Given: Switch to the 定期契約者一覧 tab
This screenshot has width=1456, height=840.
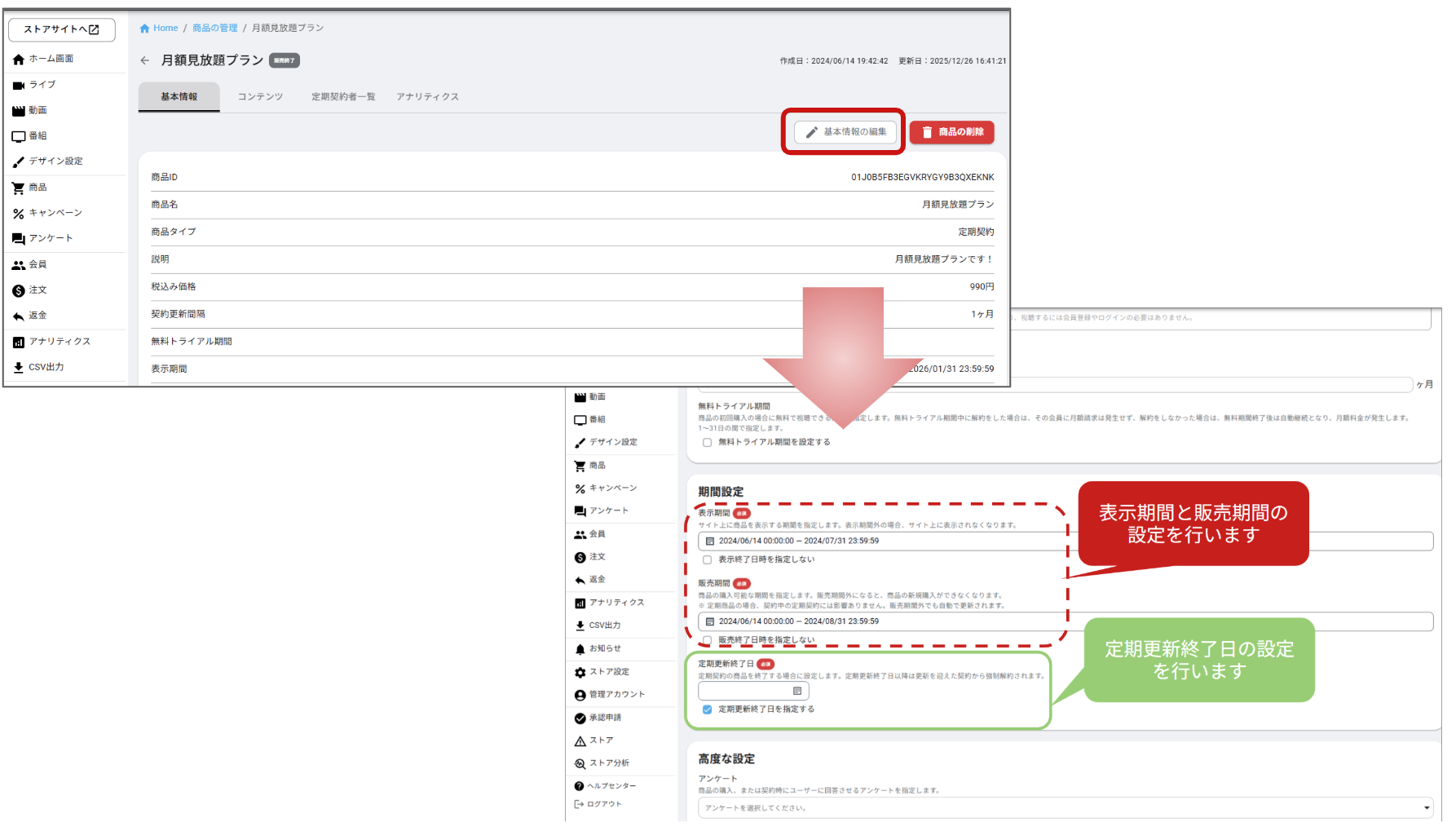Looking at the screenshot, I should coord(343,97).
